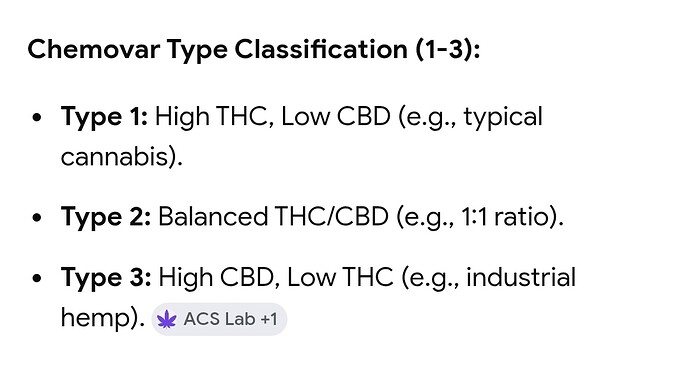The height and width of the screenshot is (378, 690).
Task: Click the word cannabis in the first bullet
Action: [x=114, y=156]
